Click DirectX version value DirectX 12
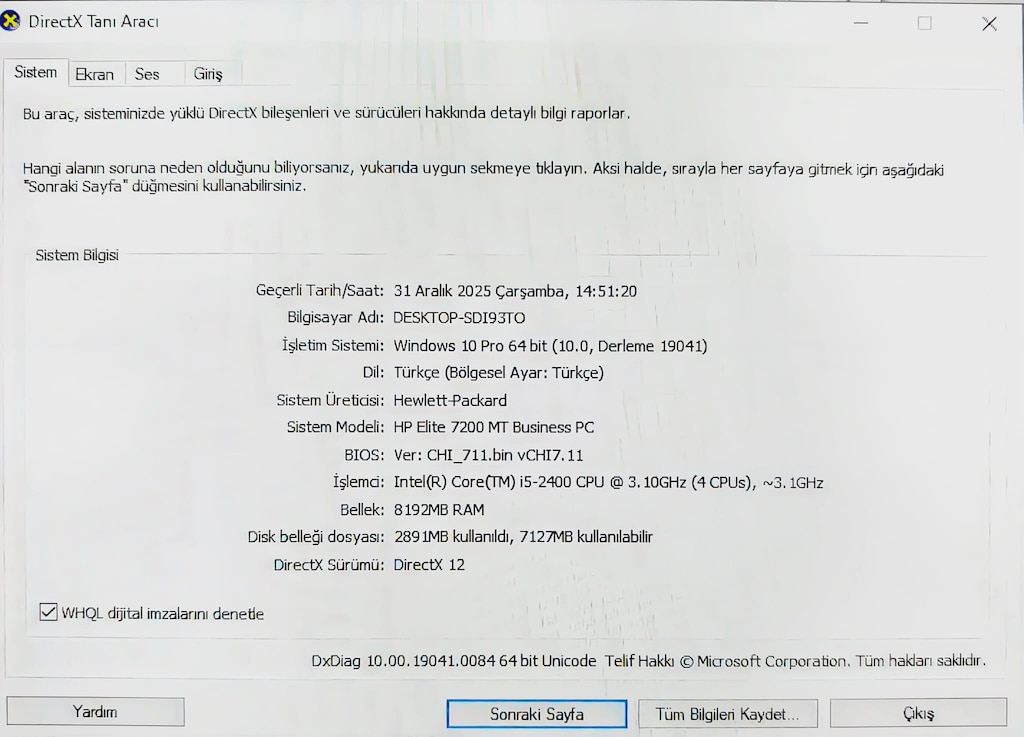Viewport: 1024px width, 737px height. pyautogui.click(x=429, y=565)
